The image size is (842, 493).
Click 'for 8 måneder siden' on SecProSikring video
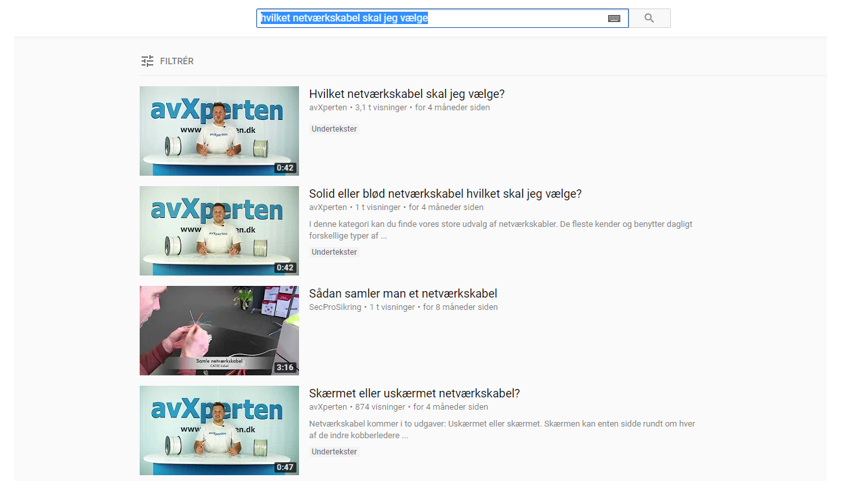pos(460,307)
